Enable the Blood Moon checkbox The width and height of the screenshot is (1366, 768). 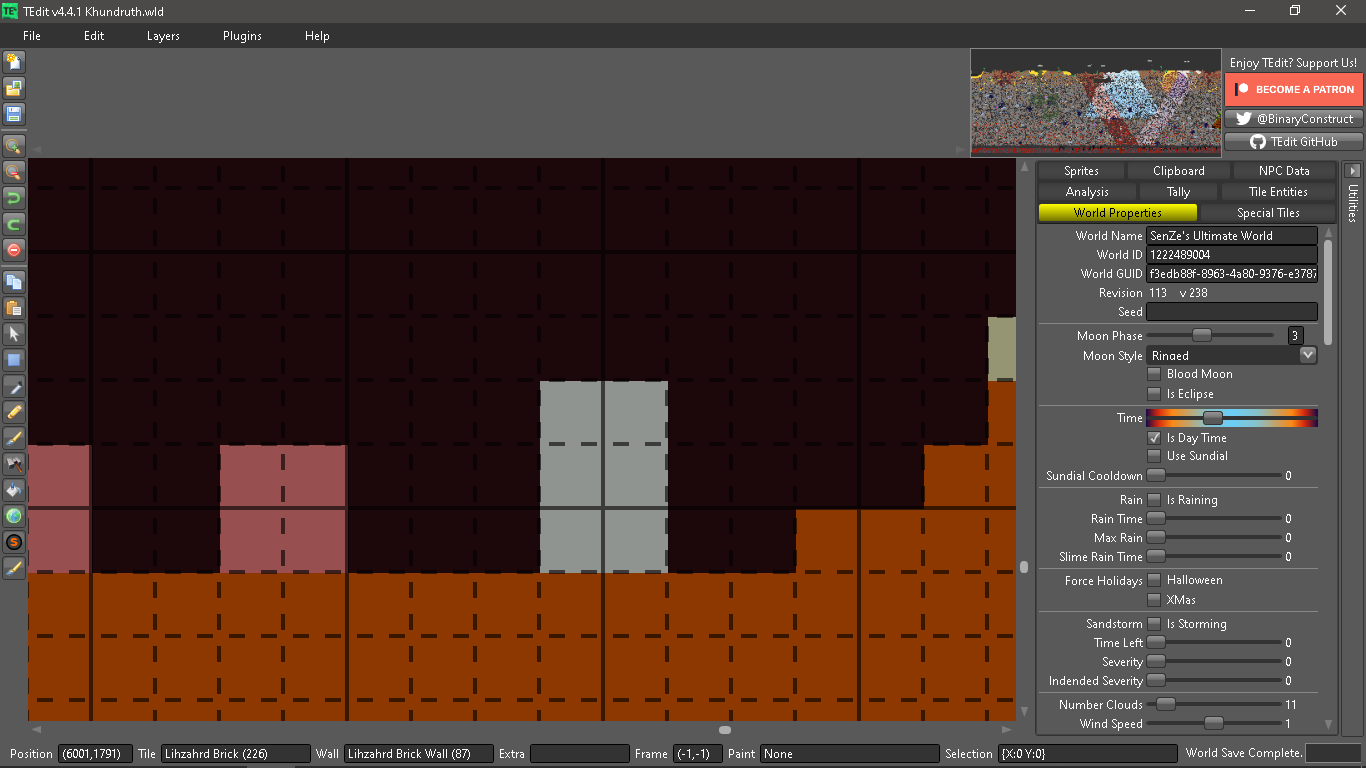(1155, 373)
